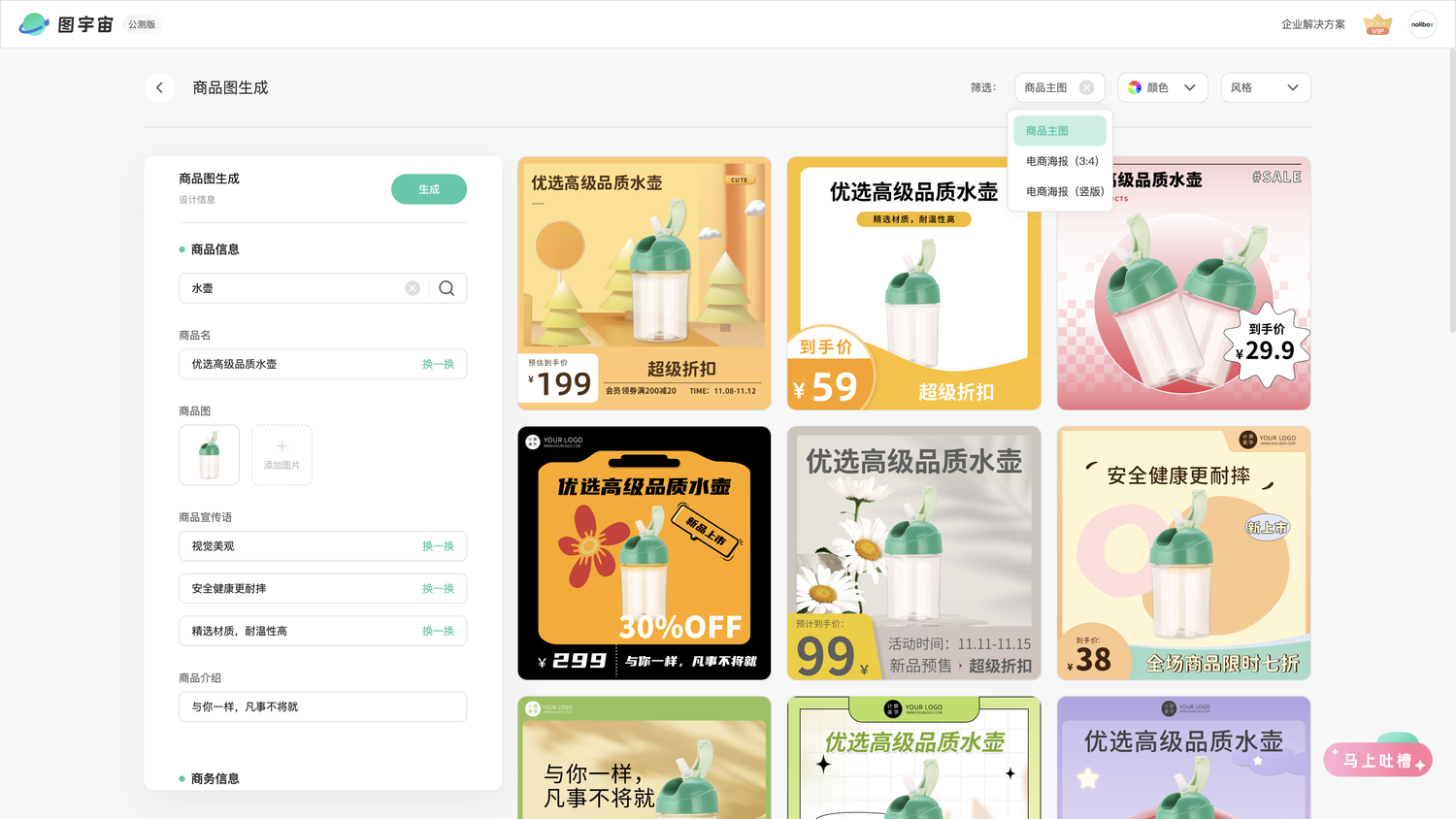This screenshot has width=1456, height=819.
Task: Click the 商务信息 section heading
Action: tap(215, 778)
